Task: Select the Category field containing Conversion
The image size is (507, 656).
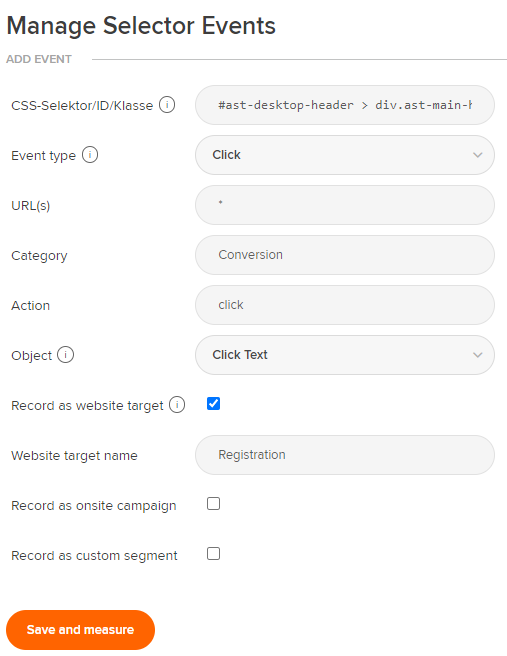Action: pos(345,255)
